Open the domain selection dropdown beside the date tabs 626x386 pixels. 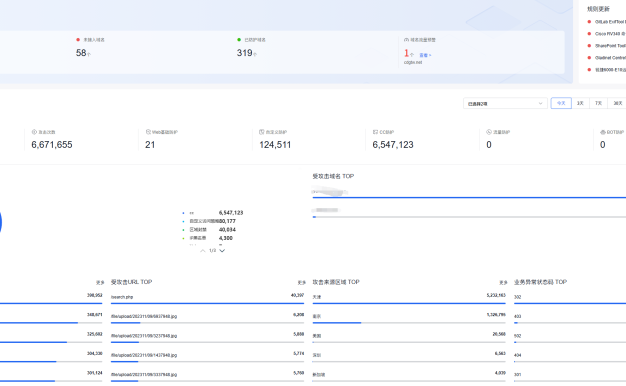pos(505,103)
